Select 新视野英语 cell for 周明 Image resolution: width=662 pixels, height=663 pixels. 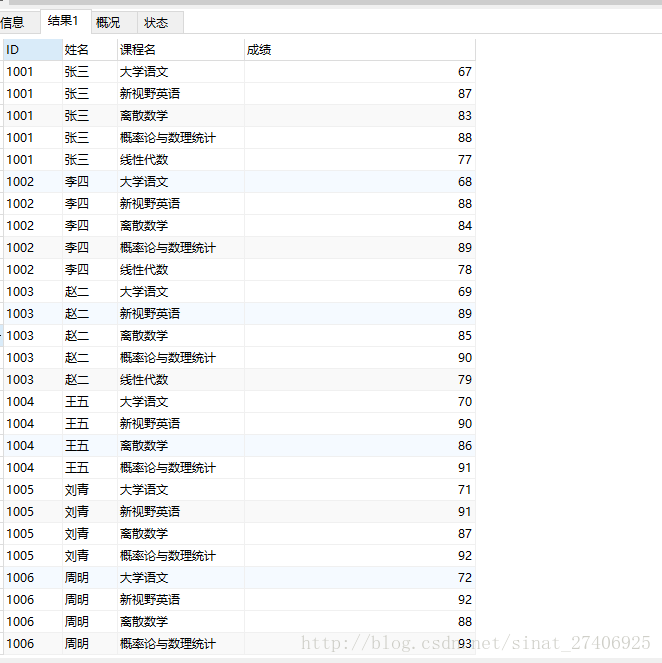coord(181,600)
